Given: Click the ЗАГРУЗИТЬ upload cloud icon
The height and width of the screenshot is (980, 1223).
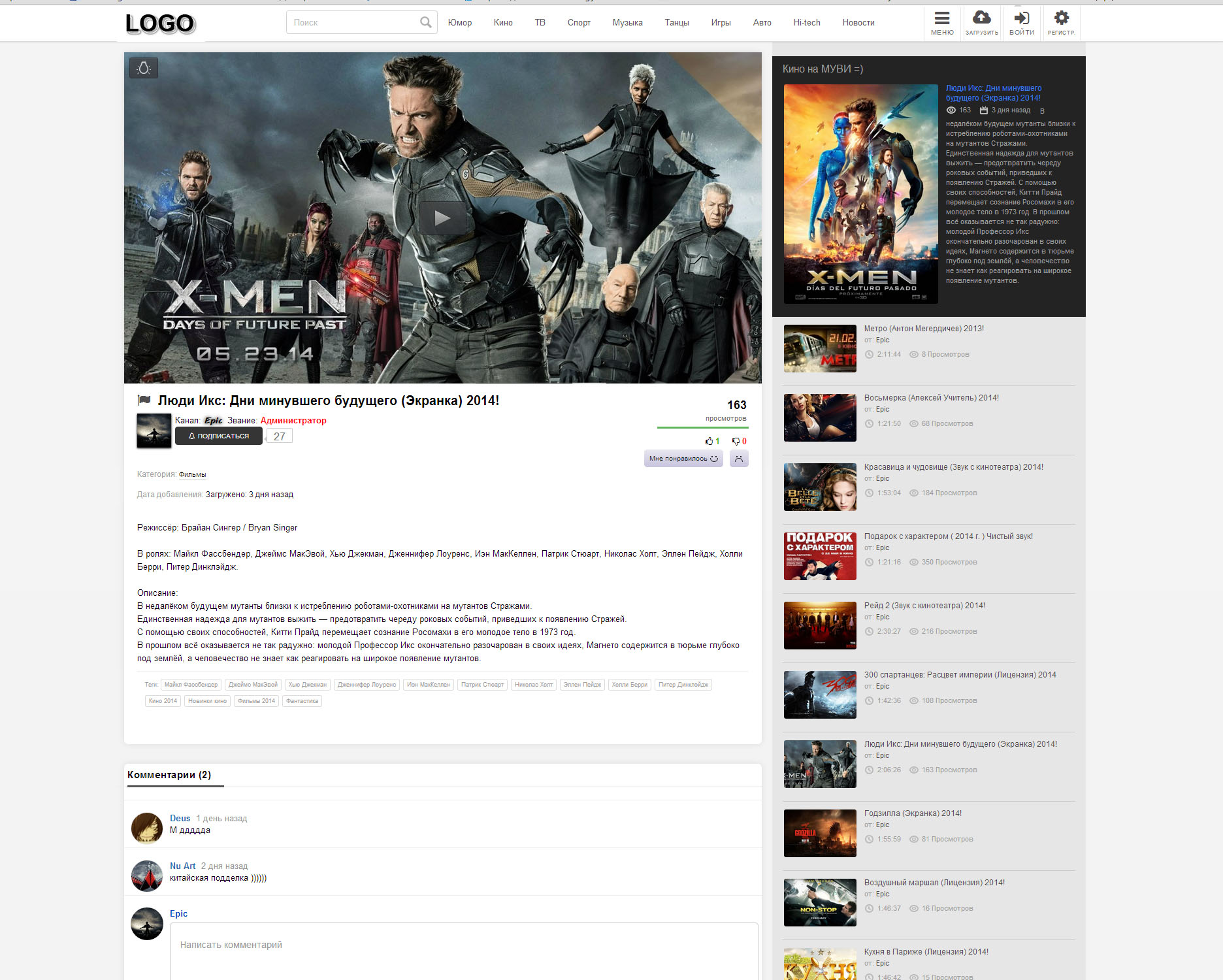Looking at the screenshot, I should tap(982, 23).
